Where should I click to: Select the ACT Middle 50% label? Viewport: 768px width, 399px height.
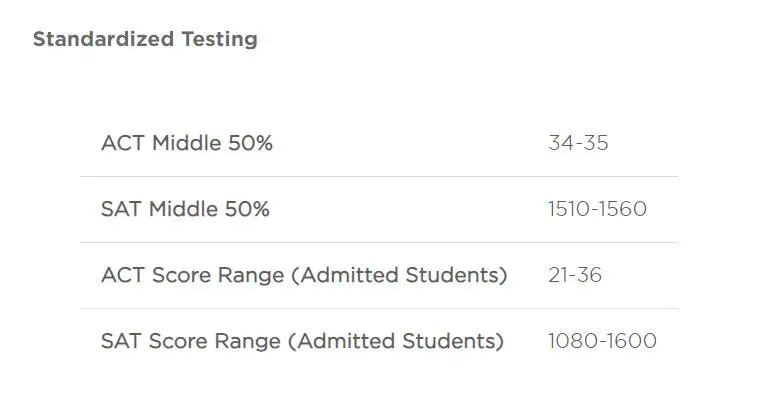coord(187,143)
